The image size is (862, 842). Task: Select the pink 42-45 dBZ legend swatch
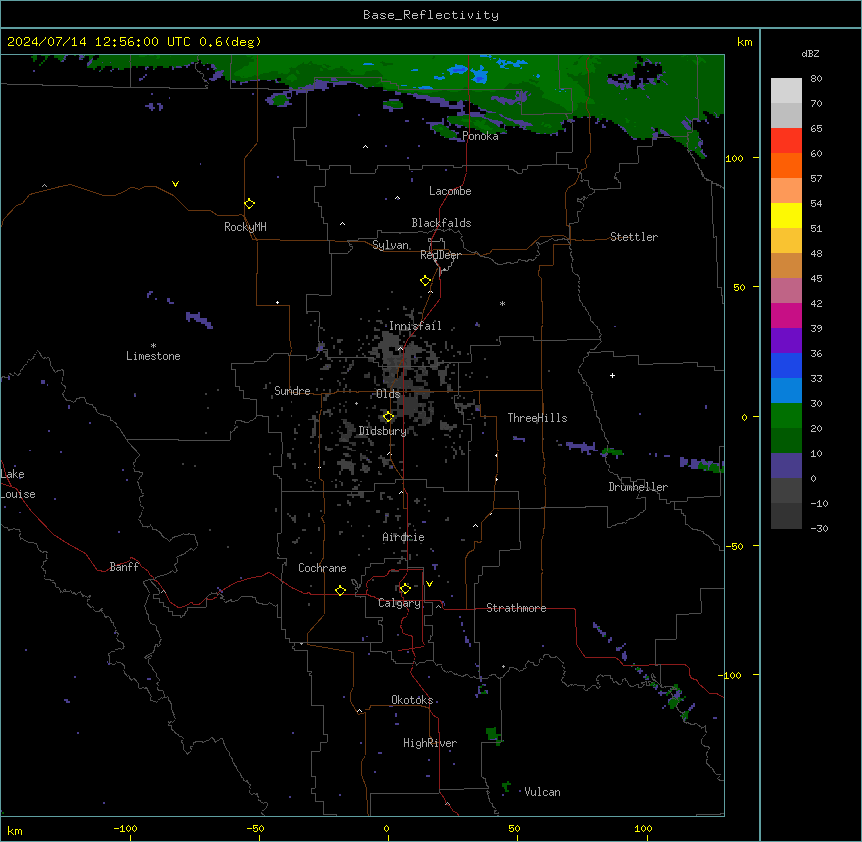pyautogui.click(x=786, y=291)
